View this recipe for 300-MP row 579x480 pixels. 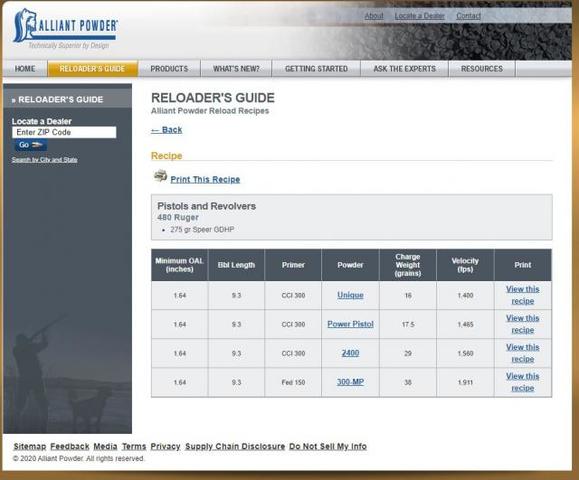523,382
